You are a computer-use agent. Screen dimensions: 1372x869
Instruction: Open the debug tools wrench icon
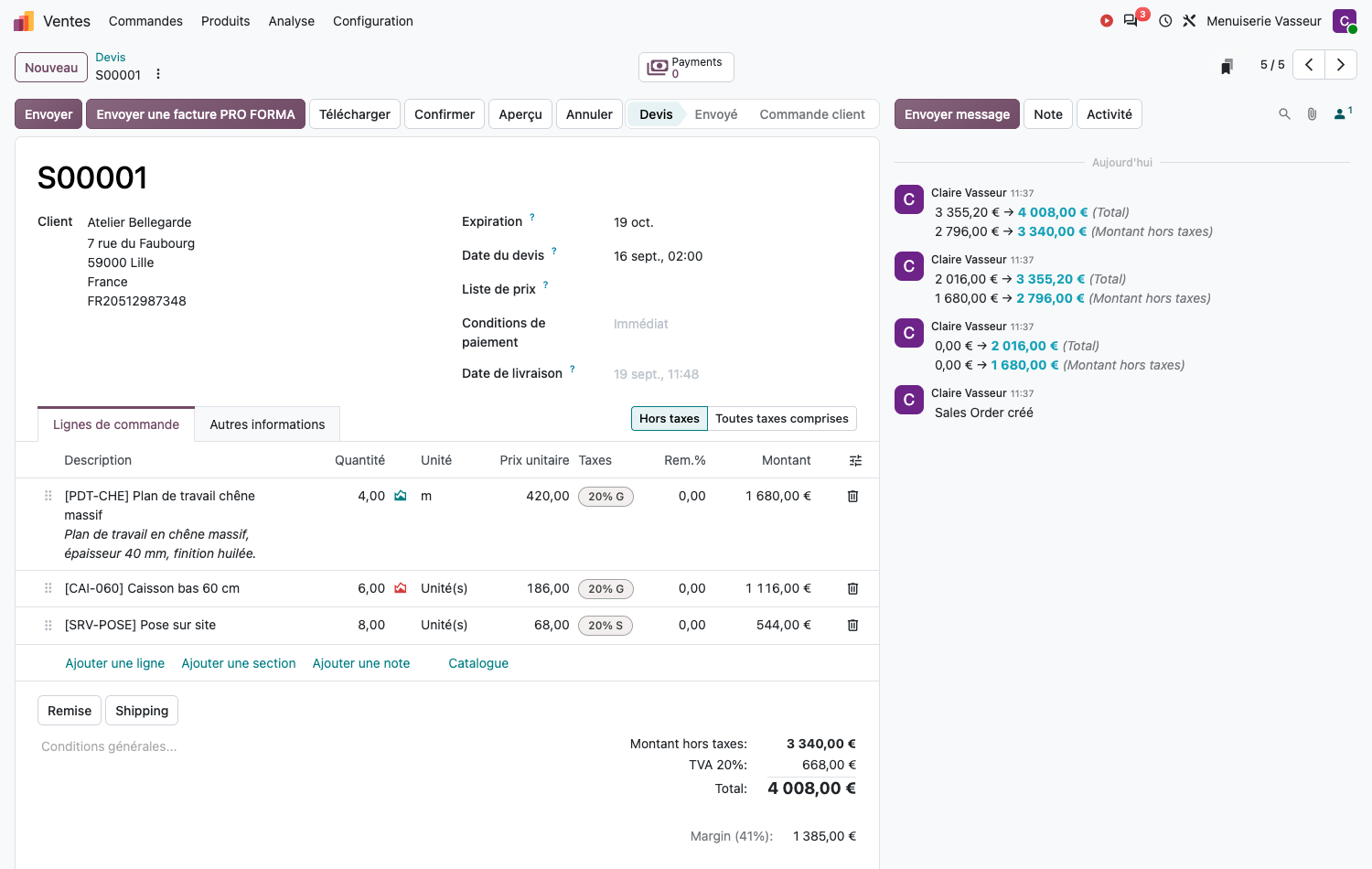(x=1189, y=21)
